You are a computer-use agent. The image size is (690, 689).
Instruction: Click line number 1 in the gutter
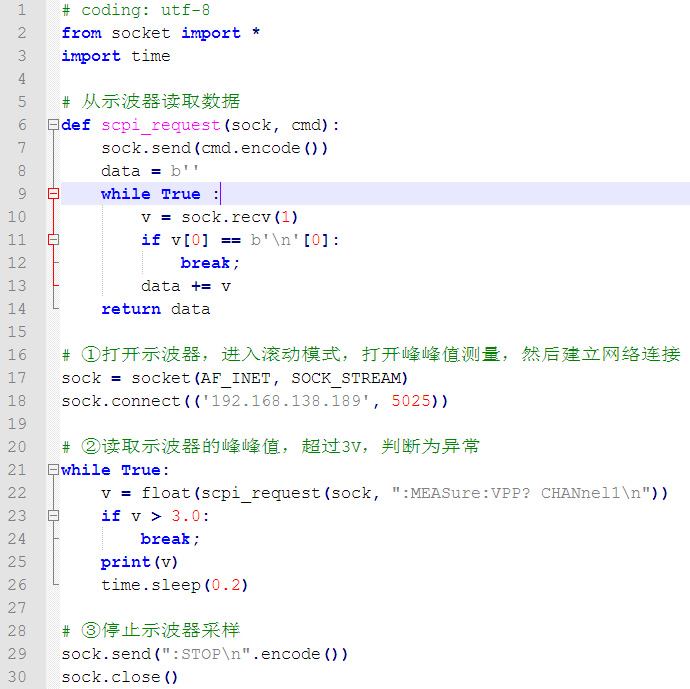(x=22, y=10)
